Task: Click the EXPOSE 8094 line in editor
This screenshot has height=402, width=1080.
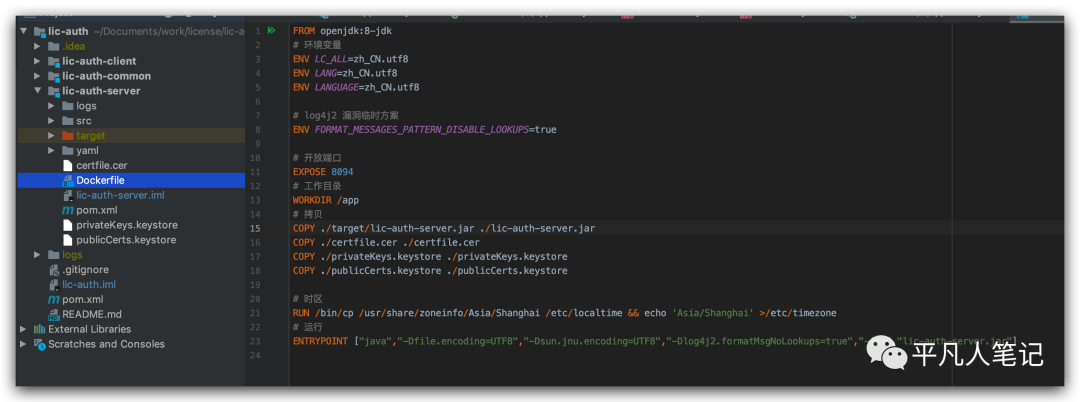Action: 322,172
